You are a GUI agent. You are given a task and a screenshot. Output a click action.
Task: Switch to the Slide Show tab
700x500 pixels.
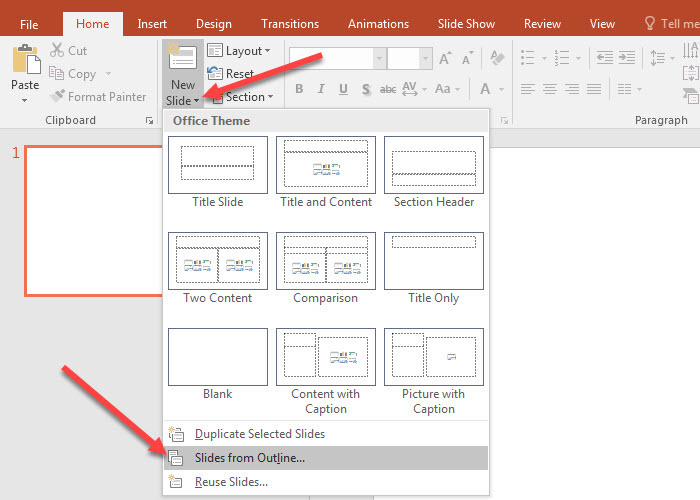coord(466,24)
